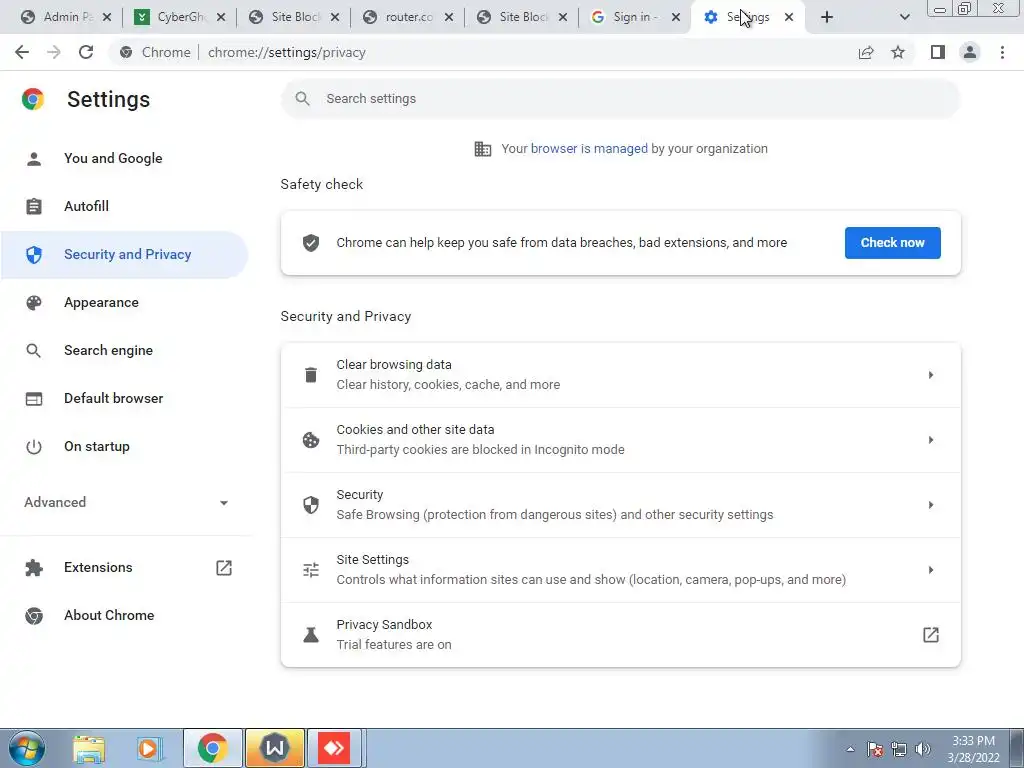Screen dimensions: 1024x768
Task: Click the Action Center flag tray icon
Action: click(x=875, y=749)
